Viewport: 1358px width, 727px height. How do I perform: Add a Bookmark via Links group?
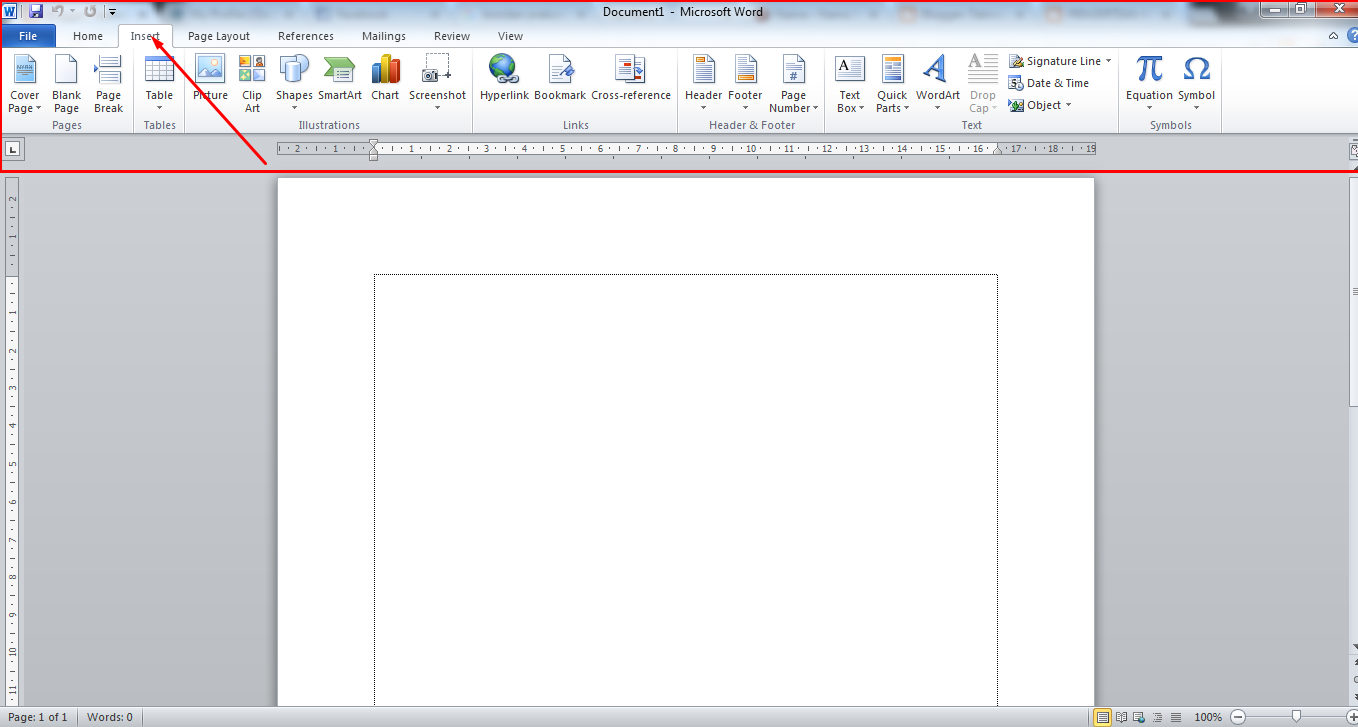pos(559,80)
